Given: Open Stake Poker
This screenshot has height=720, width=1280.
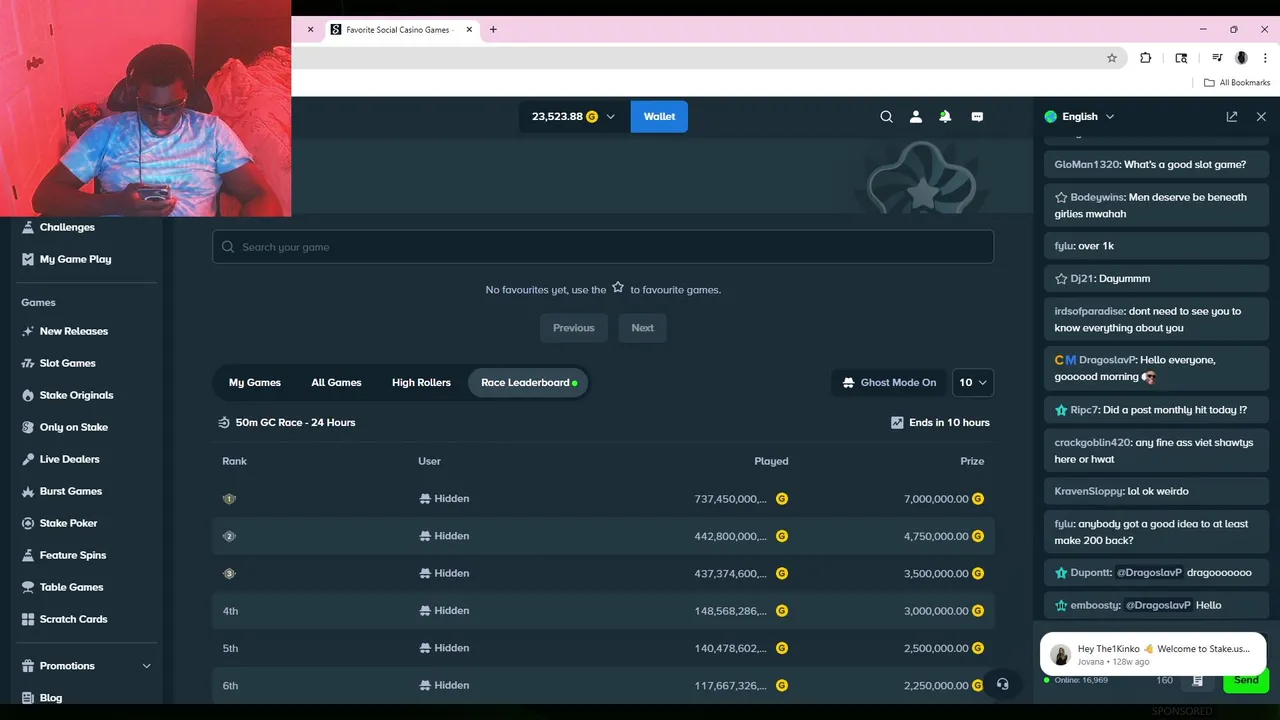Looking at the screenshot, I should coord(60,523).
